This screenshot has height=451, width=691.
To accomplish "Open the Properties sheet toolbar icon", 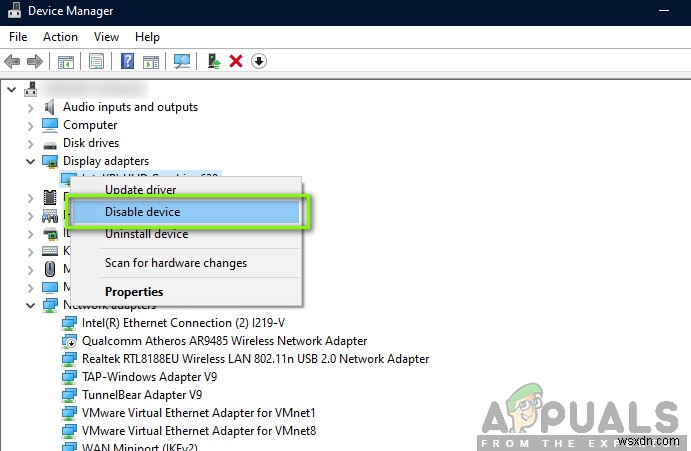I will (96, 61).
